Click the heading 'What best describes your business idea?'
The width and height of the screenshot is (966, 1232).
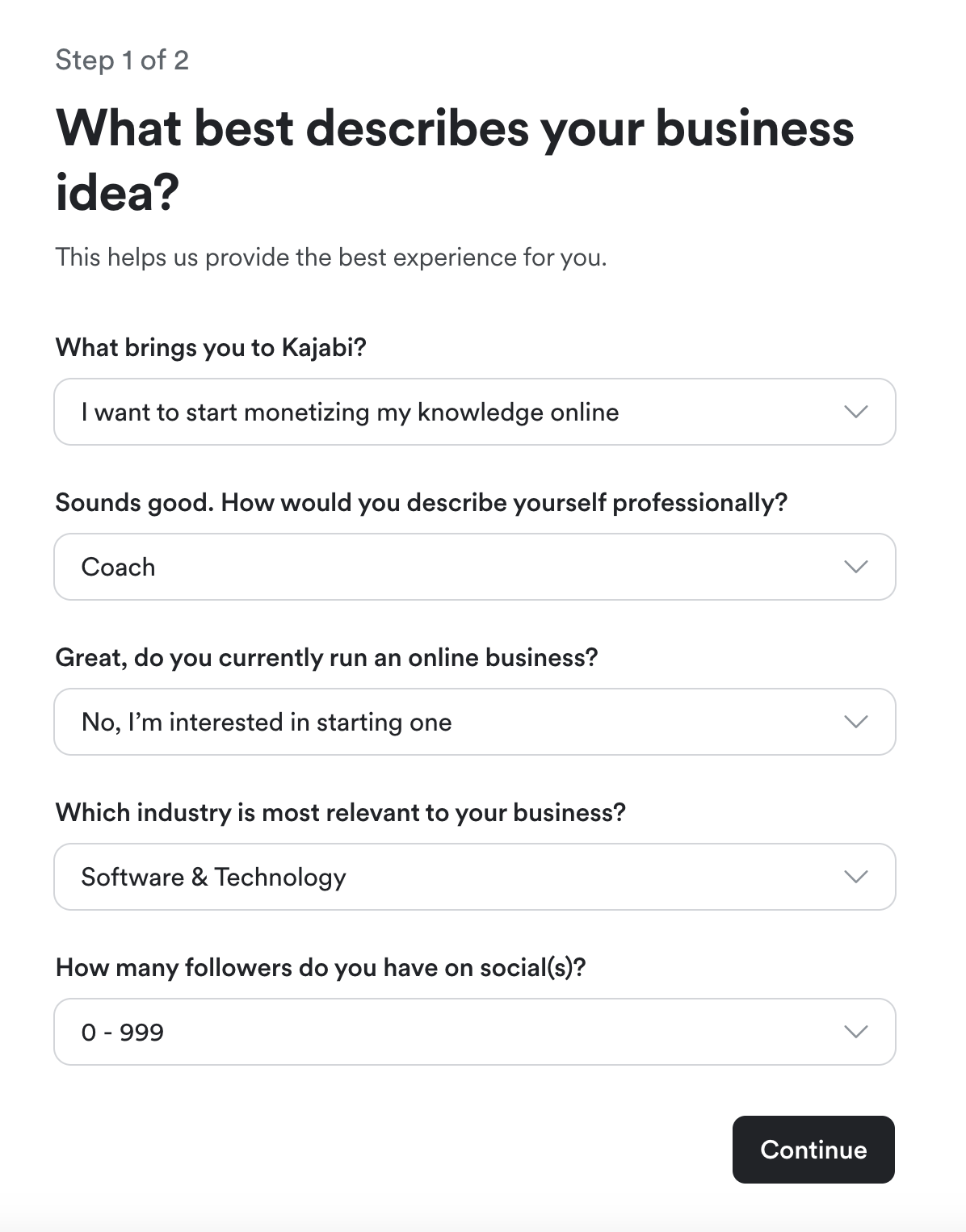[455, 157]
